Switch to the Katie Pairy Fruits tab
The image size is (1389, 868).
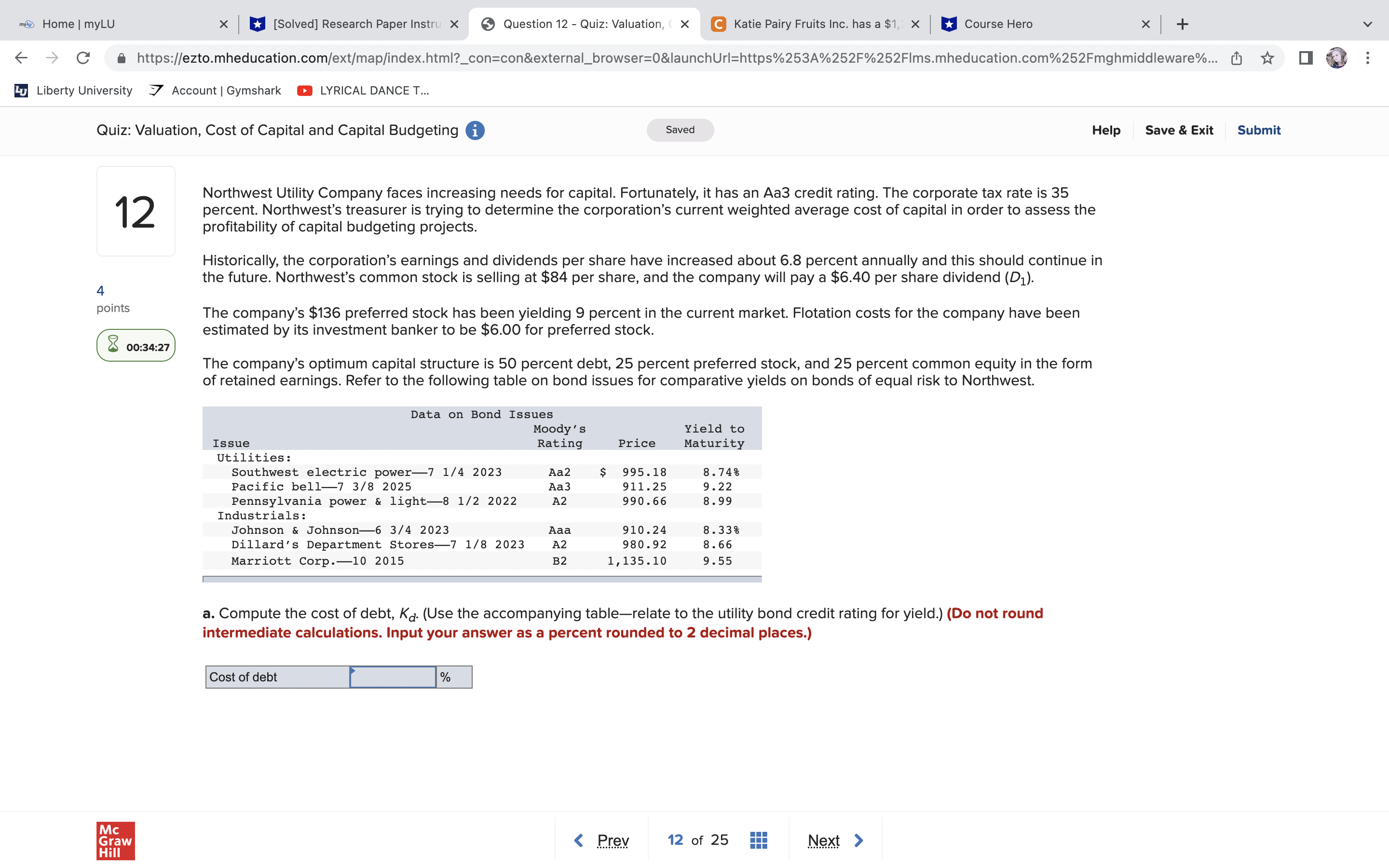[x=803, y=24]
